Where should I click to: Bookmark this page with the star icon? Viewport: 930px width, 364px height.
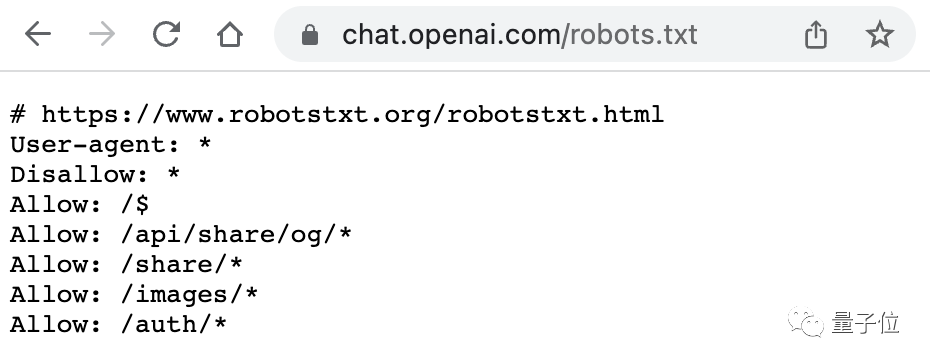pyautogui.click(x=880, y=34)
